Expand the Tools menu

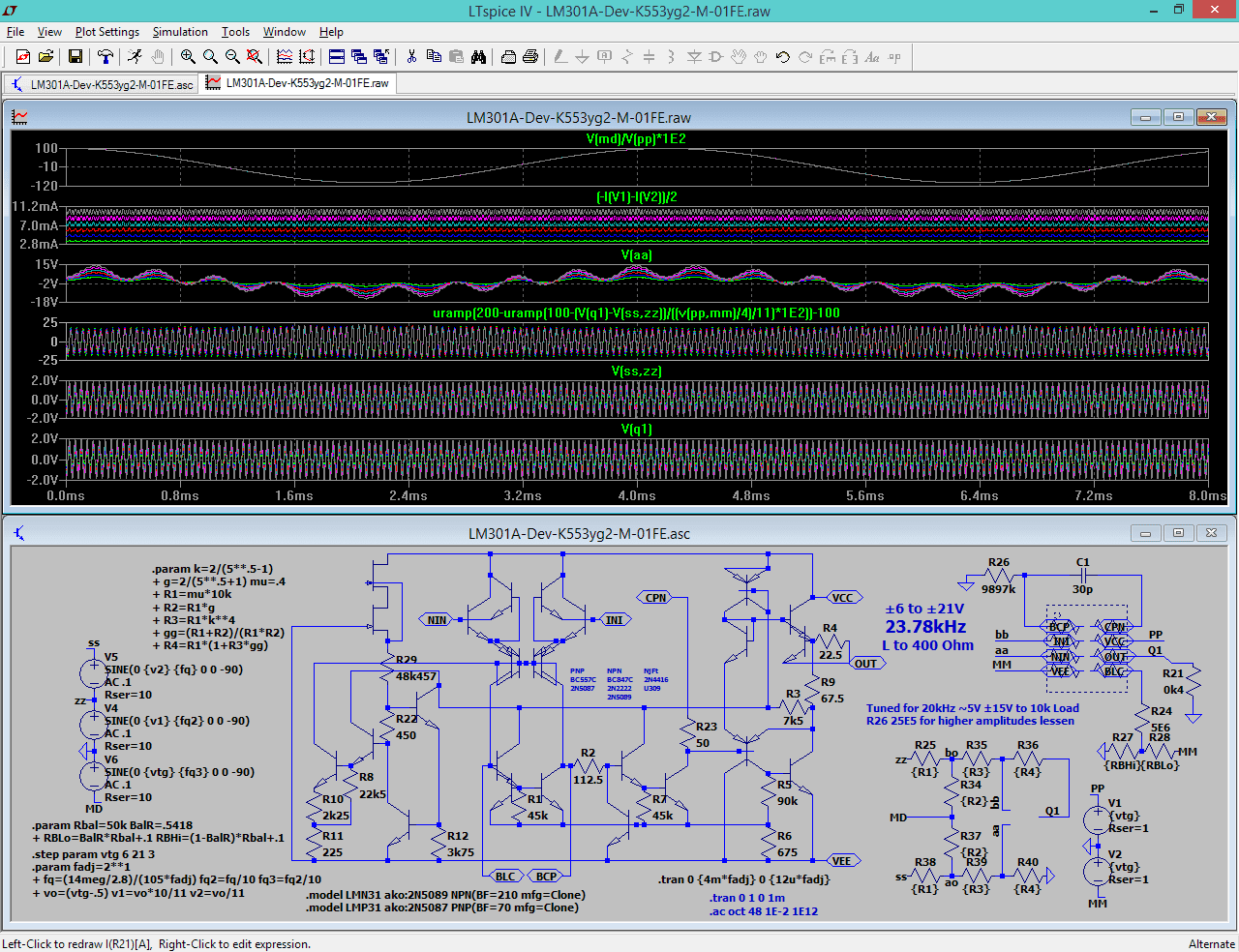tap(235, 31)
